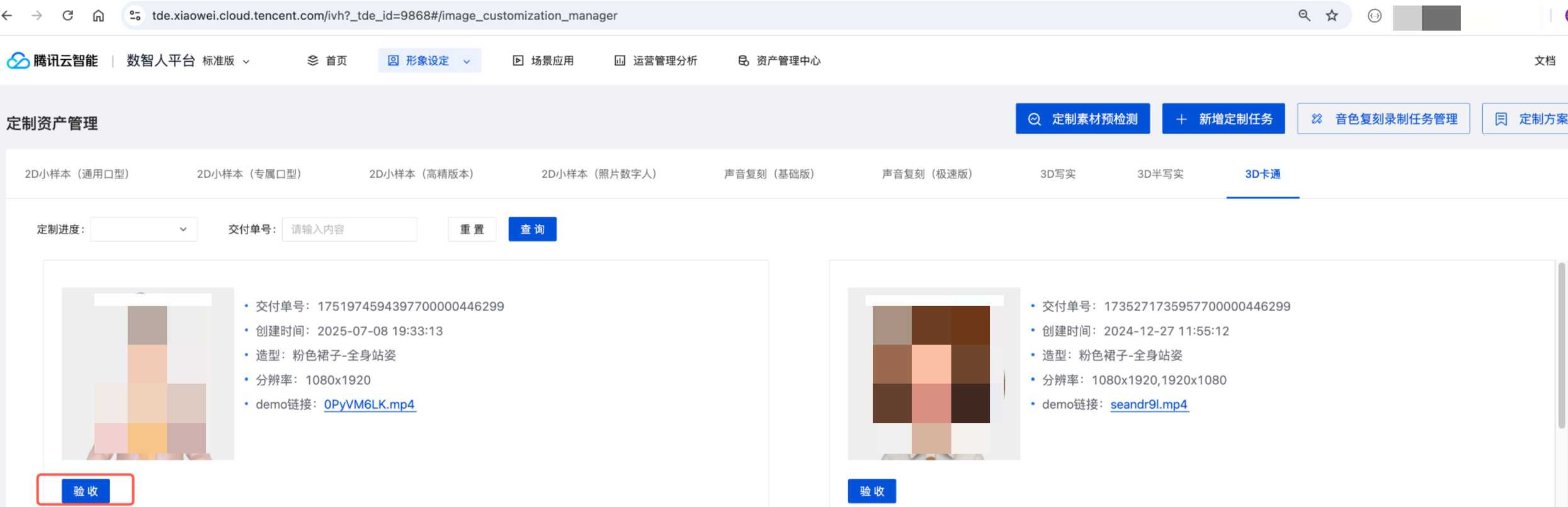Viewport: 1568px width, 507px height.
Task: Open the 定制进度 dropdown filter
Action: 144,229
